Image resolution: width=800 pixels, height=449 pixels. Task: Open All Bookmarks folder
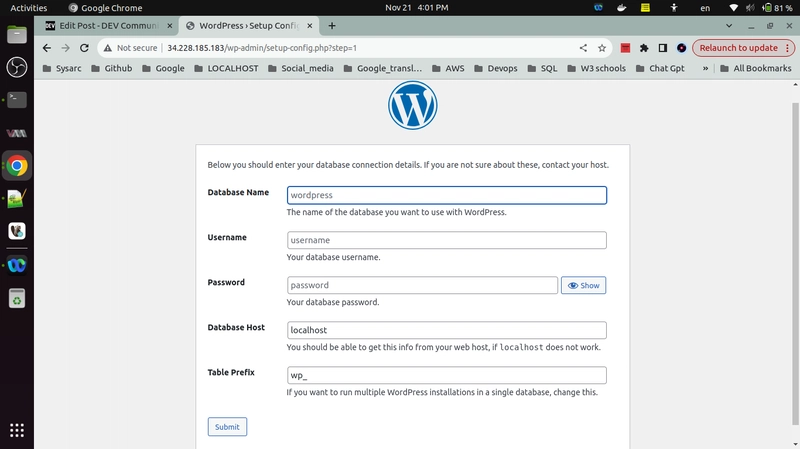point(756,68)
